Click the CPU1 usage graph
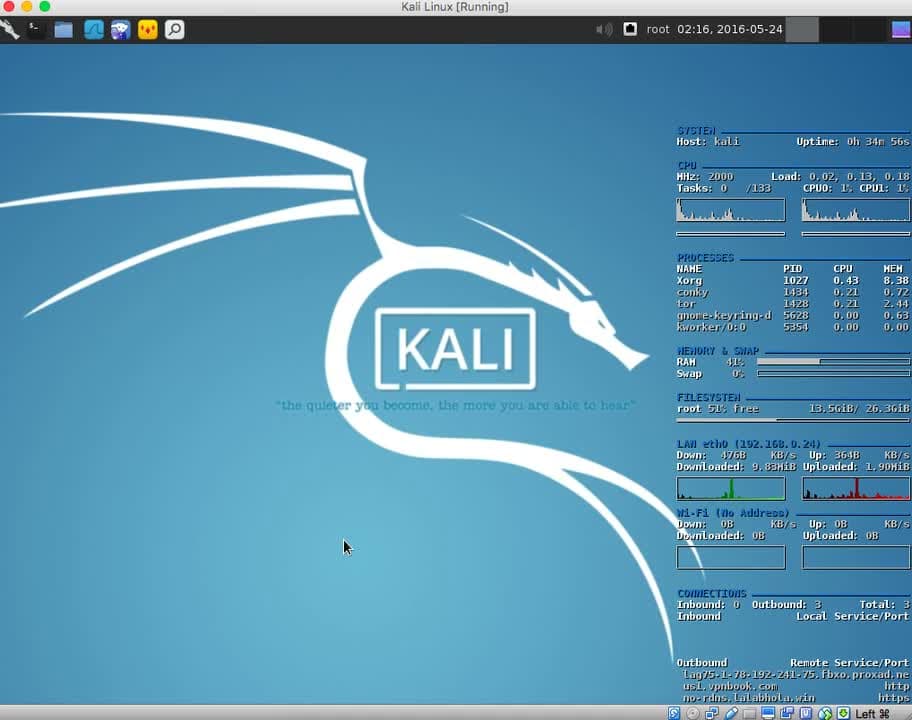The width and height of the screenshot is (912, 720). point(856,210)
